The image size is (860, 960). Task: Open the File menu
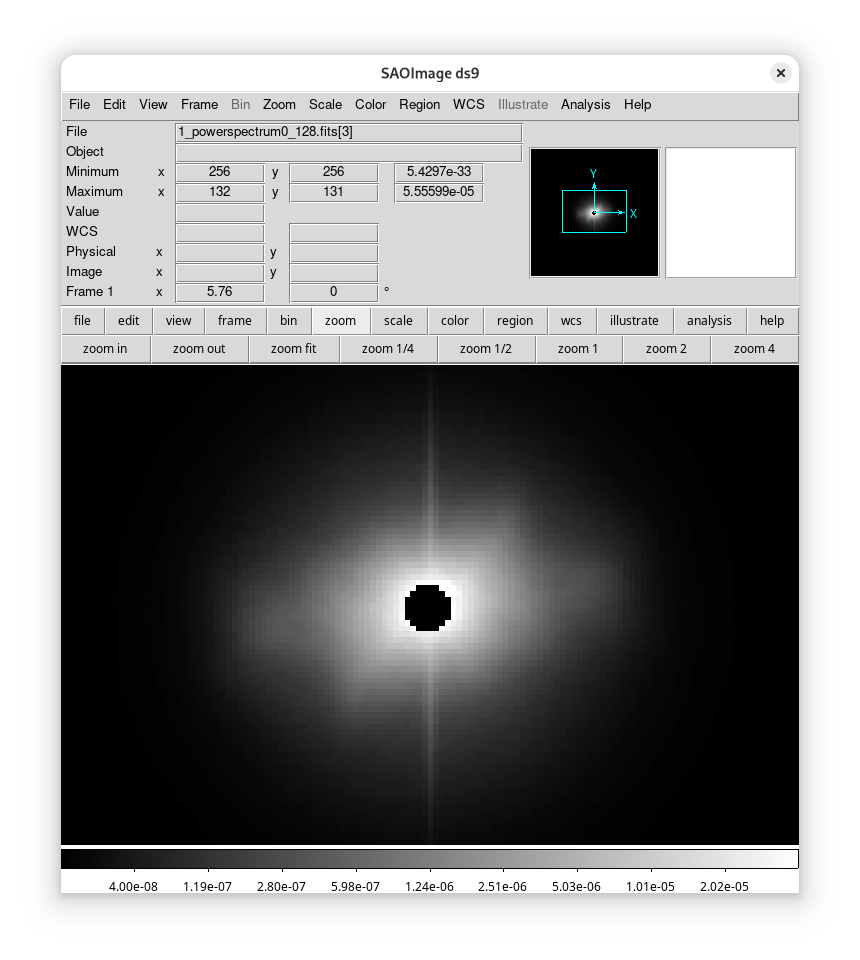point(79,104)
